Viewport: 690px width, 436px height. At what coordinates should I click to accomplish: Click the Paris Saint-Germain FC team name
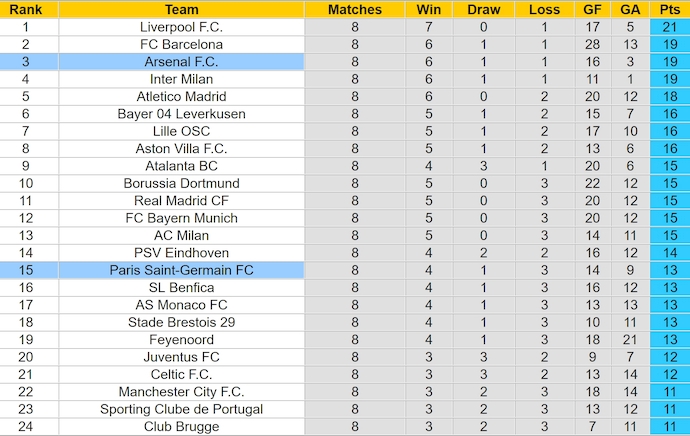click(x=181, y=270)
